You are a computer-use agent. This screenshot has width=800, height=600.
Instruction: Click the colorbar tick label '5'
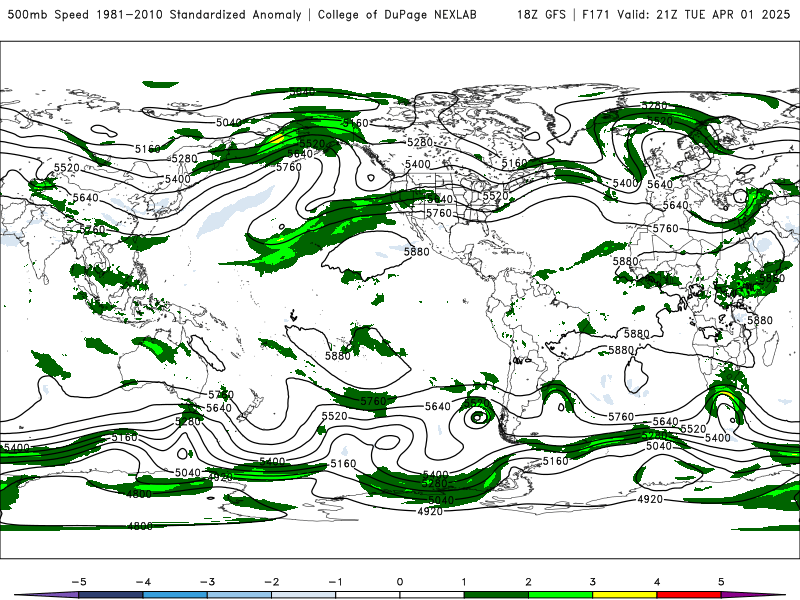tap(721, 582)
